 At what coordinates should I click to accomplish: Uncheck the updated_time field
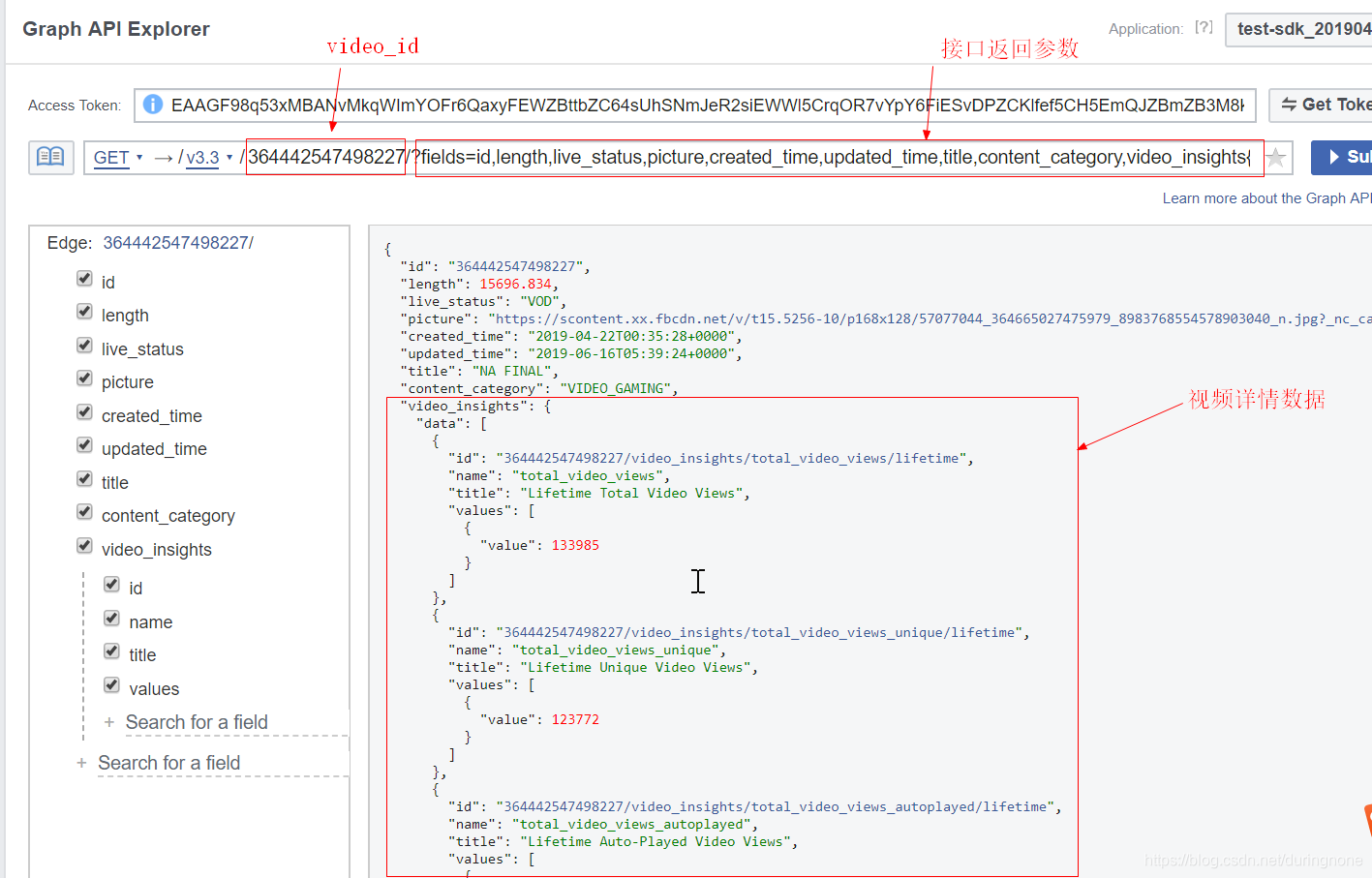pyautogui.click(x=84, y=445)
